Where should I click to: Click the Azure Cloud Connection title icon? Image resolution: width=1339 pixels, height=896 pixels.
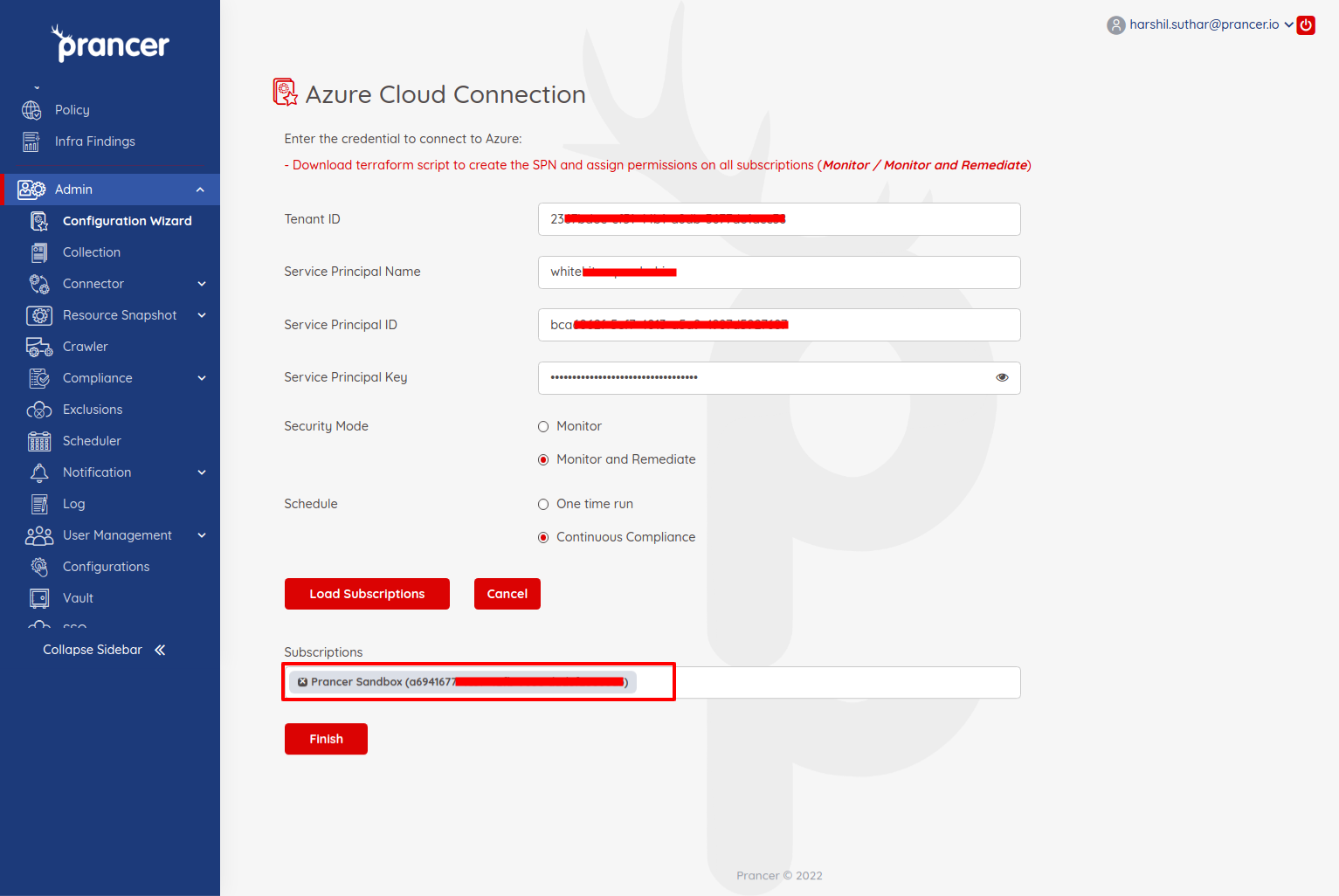pyautogui.click(x=286, y=93)
